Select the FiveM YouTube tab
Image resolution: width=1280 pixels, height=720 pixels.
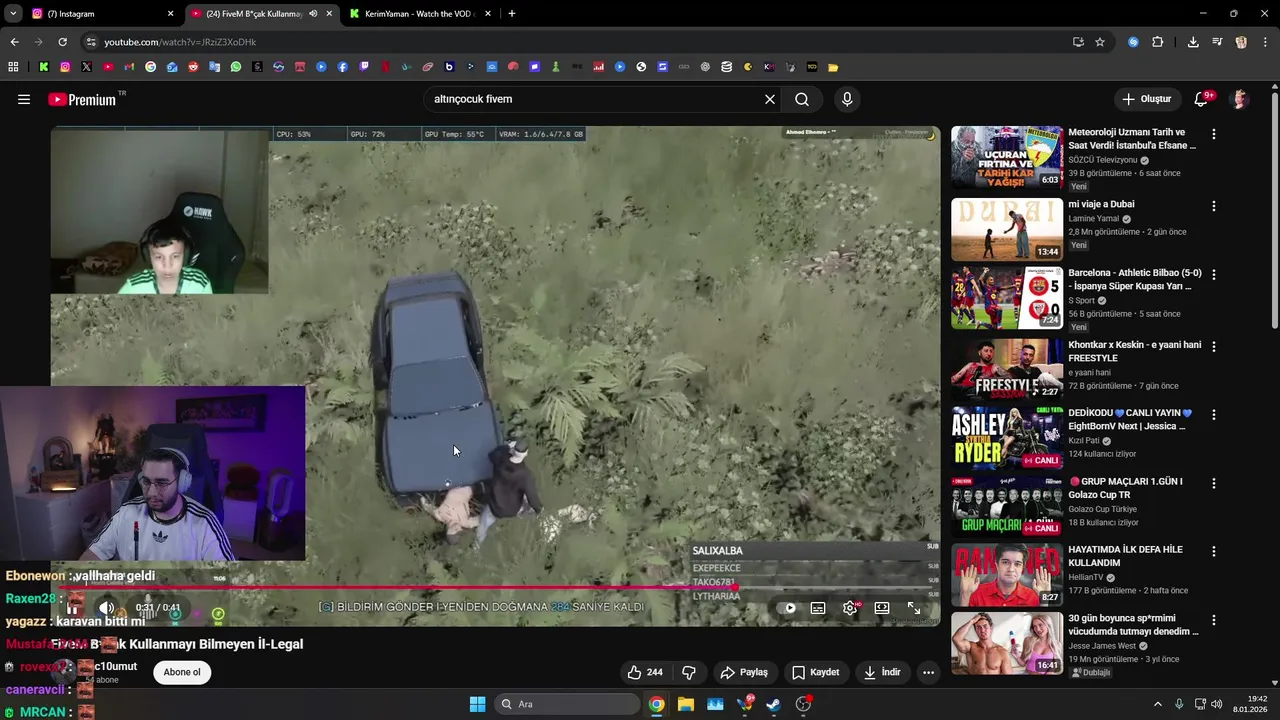[x=260, y=14]
